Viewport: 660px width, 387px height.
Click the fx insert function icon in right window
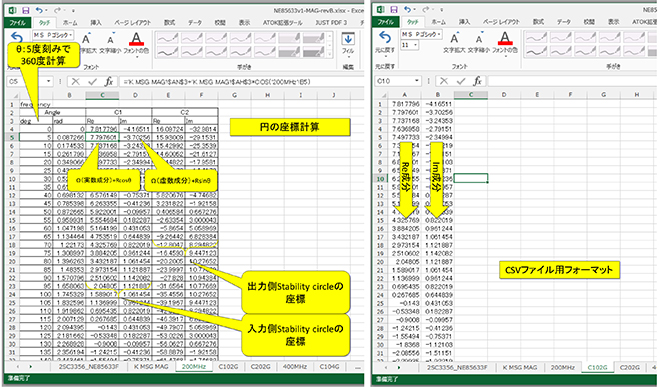477,80
